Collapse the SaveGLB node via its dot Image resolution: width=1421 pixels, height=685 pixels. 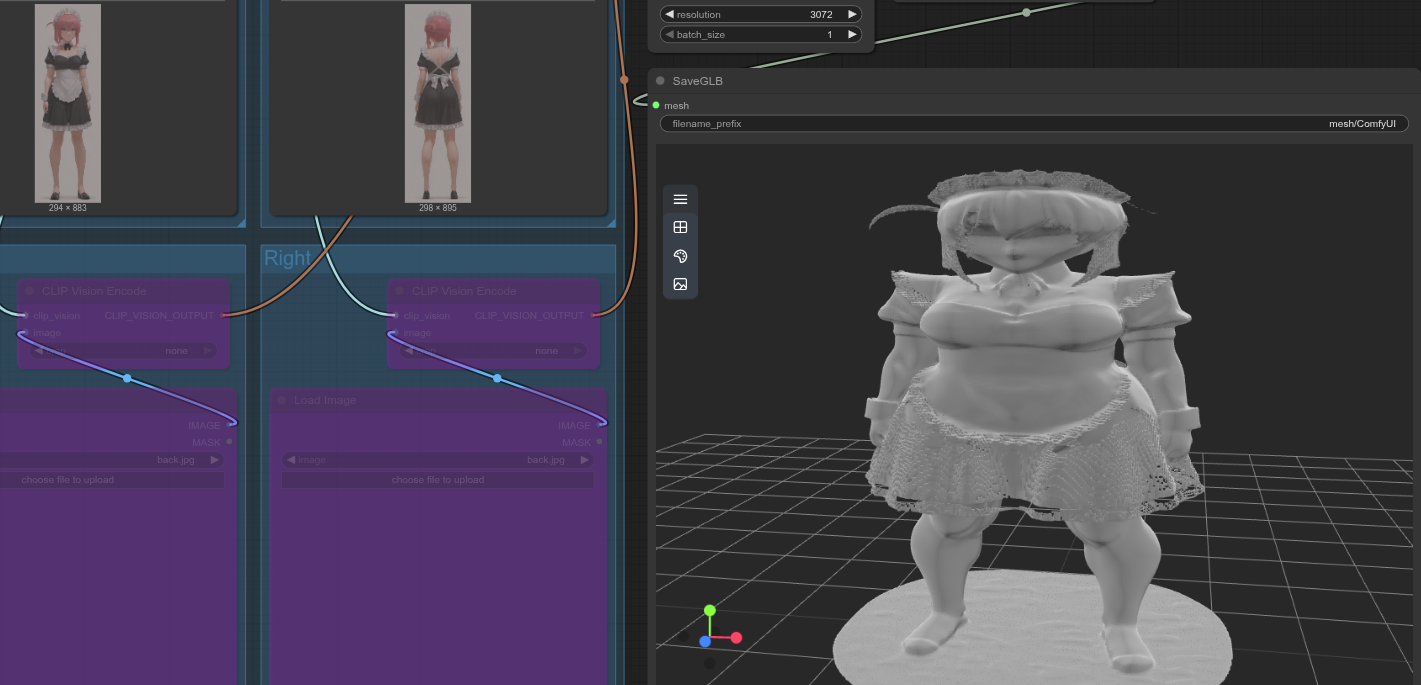tap(660, 81)
